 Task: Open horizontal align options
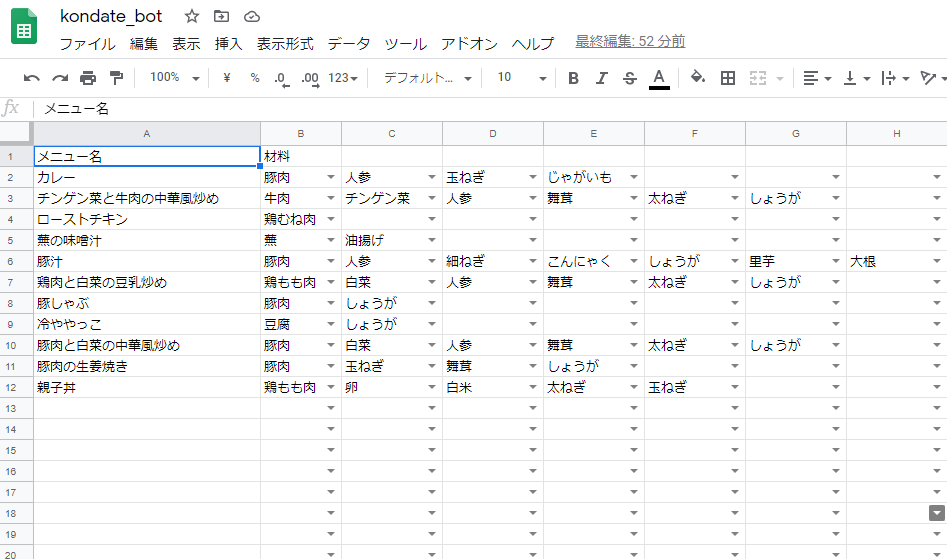817,78
